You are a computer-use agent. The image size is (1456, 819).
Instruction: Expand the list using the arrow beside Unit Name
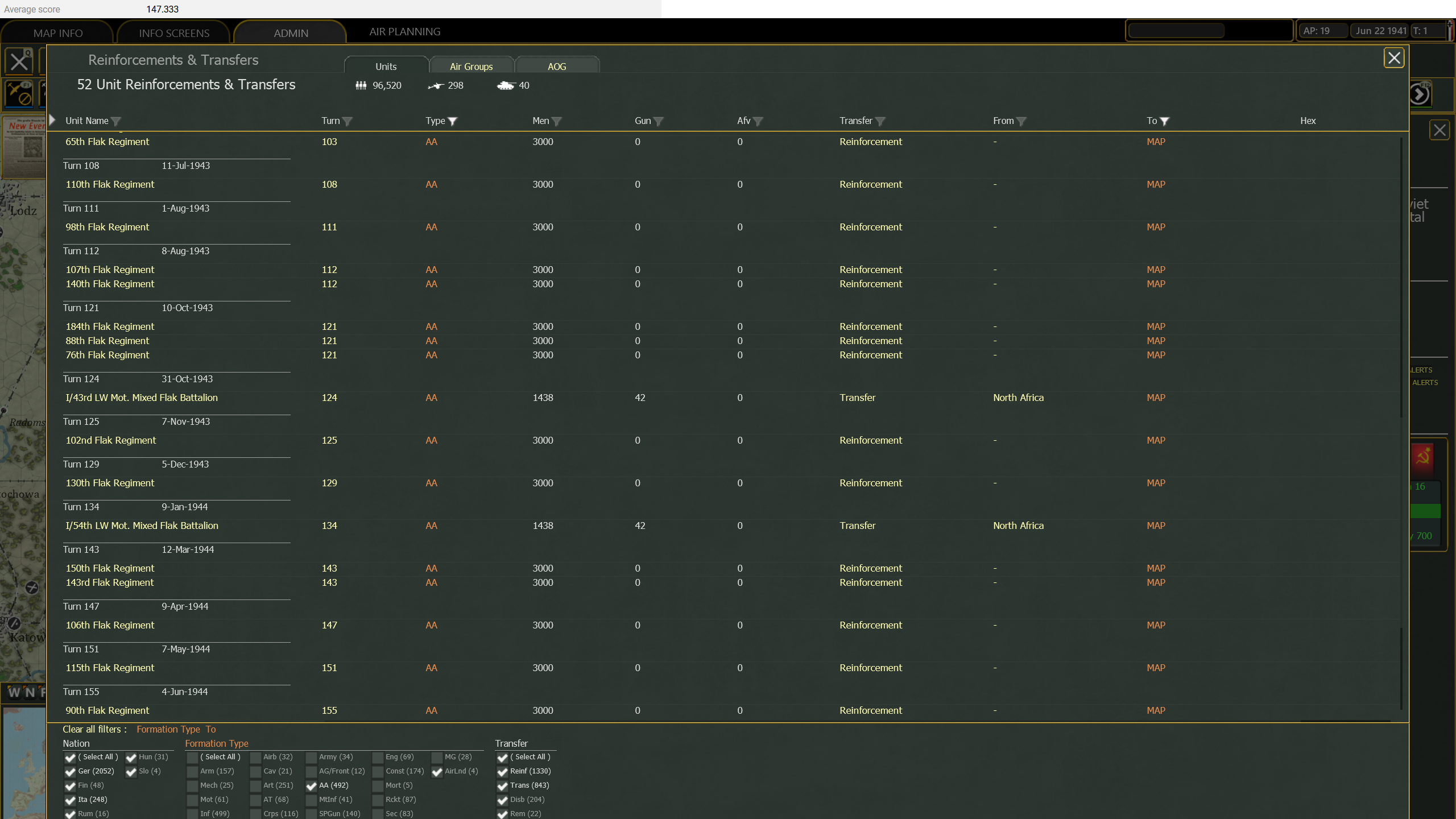click(52, 120)
